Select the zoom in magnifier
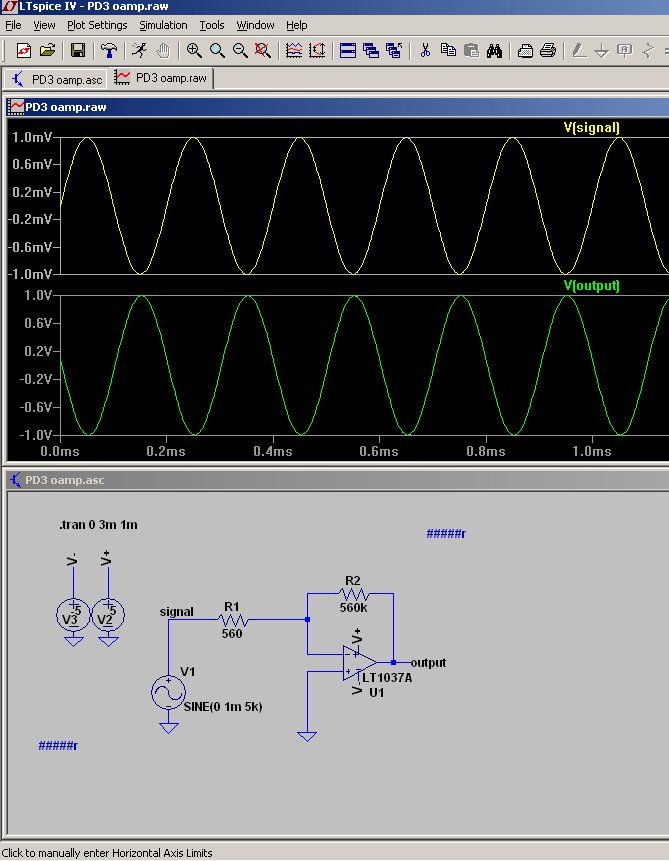 point(194,51)
